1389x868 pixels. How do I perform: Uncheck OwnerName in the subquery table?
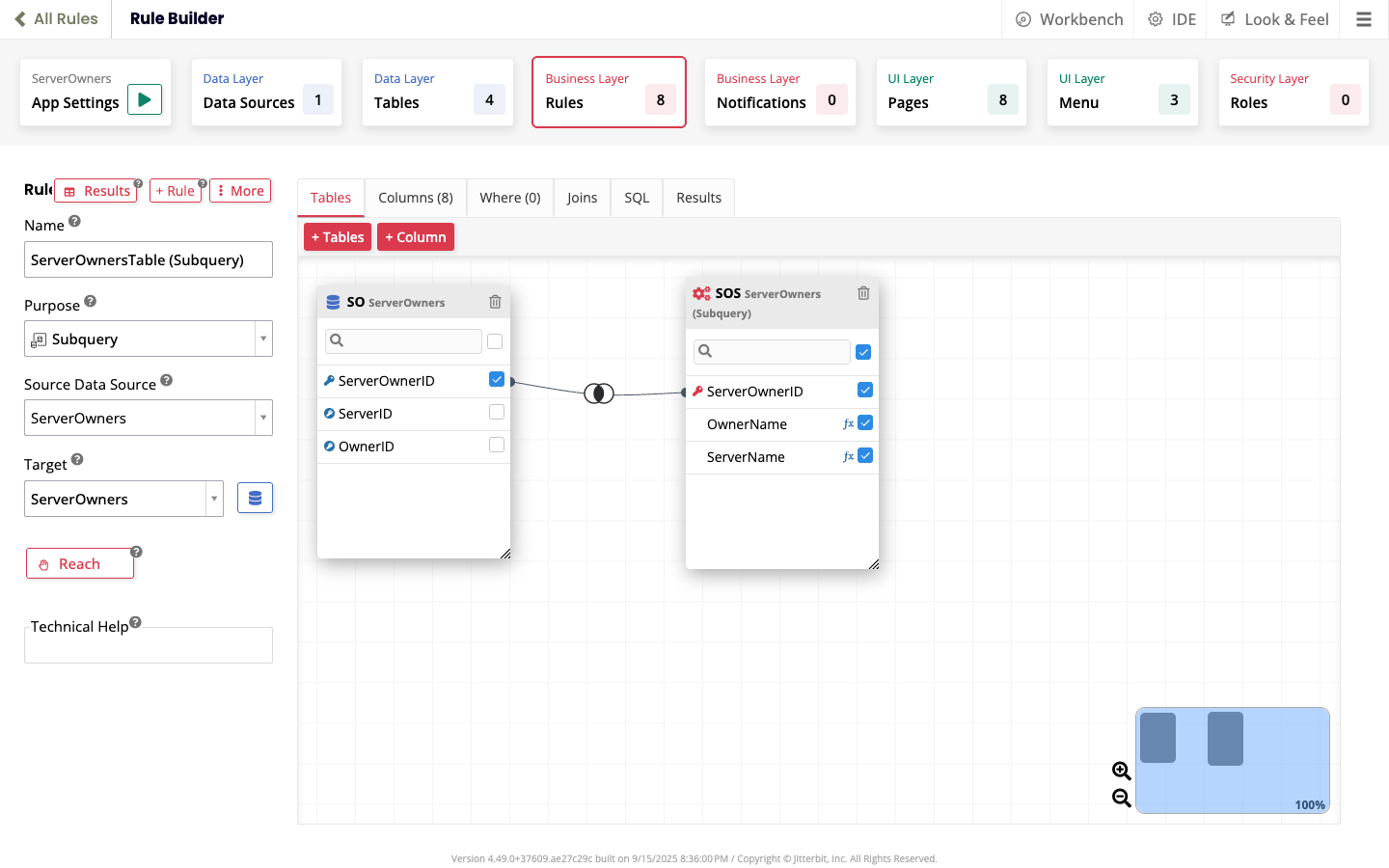coord(865,423)
